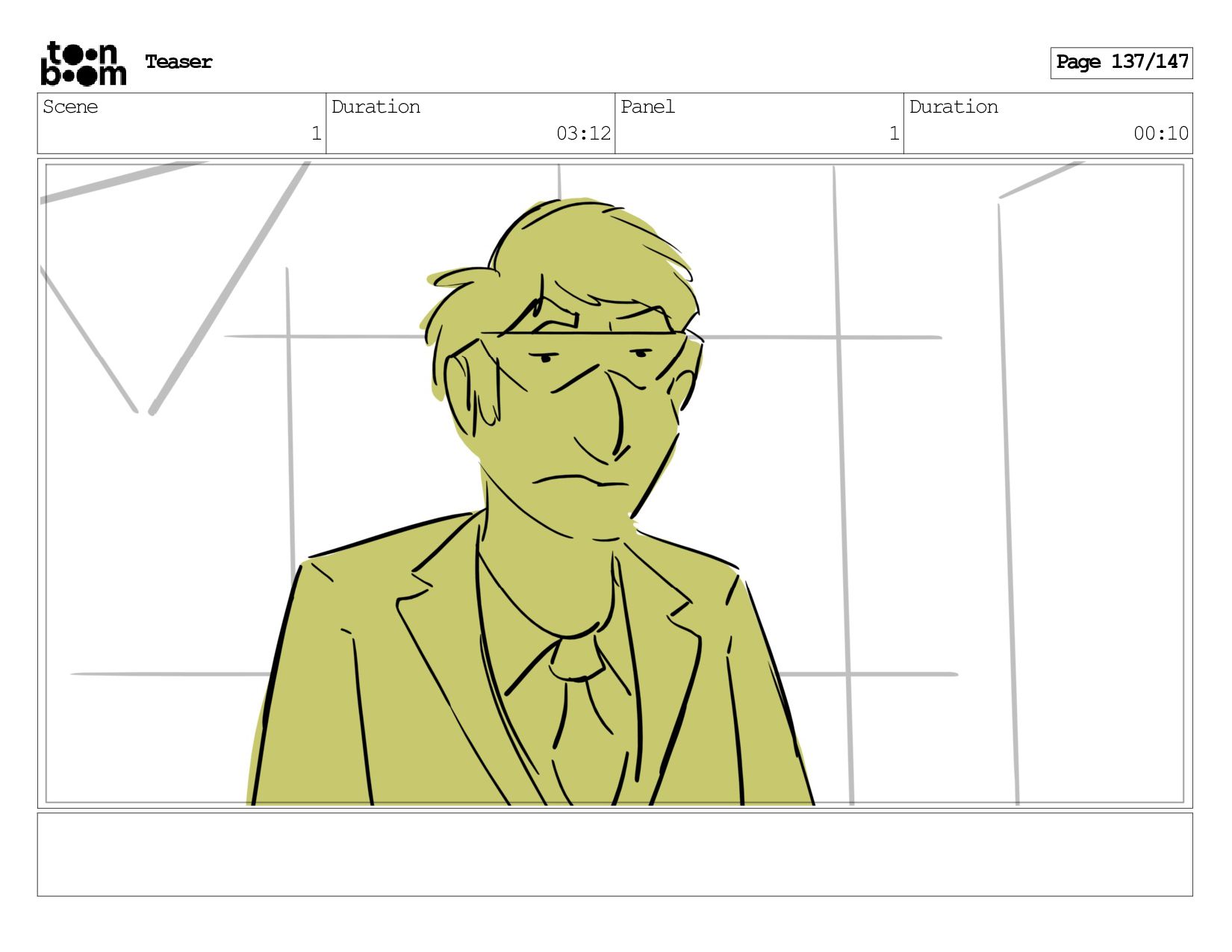Click the scene Duration value 03:12
The width and height of the screenshot is (1232, 952).
[x=583, y=134]
